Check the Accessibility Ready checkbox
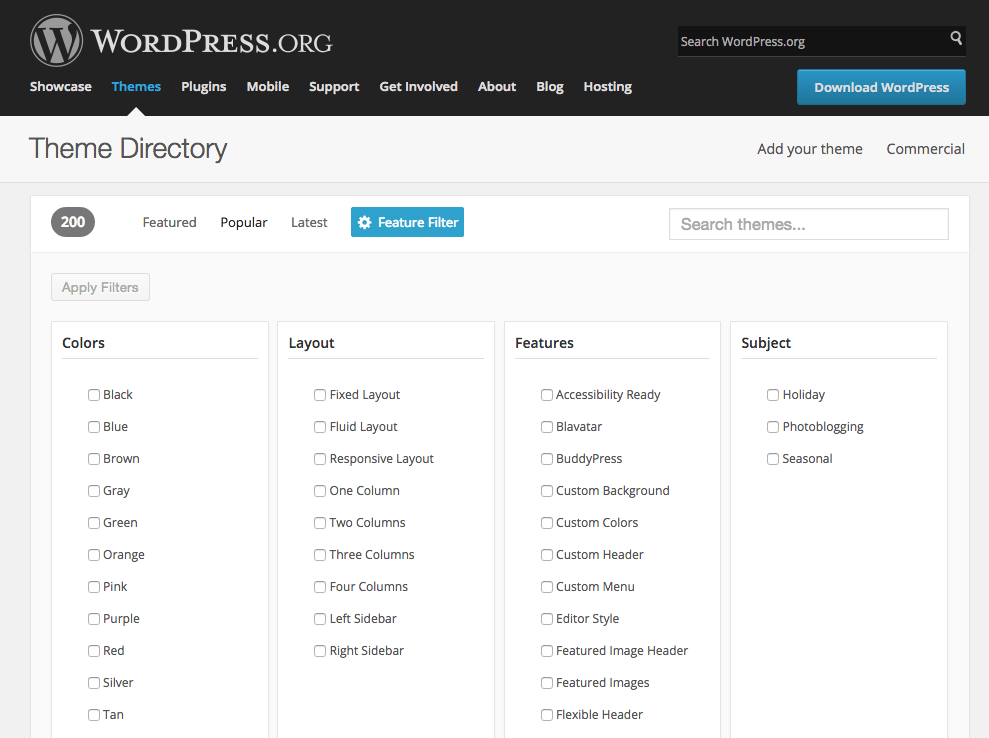This screenshot has width=989, height=738. pos(547,395)
